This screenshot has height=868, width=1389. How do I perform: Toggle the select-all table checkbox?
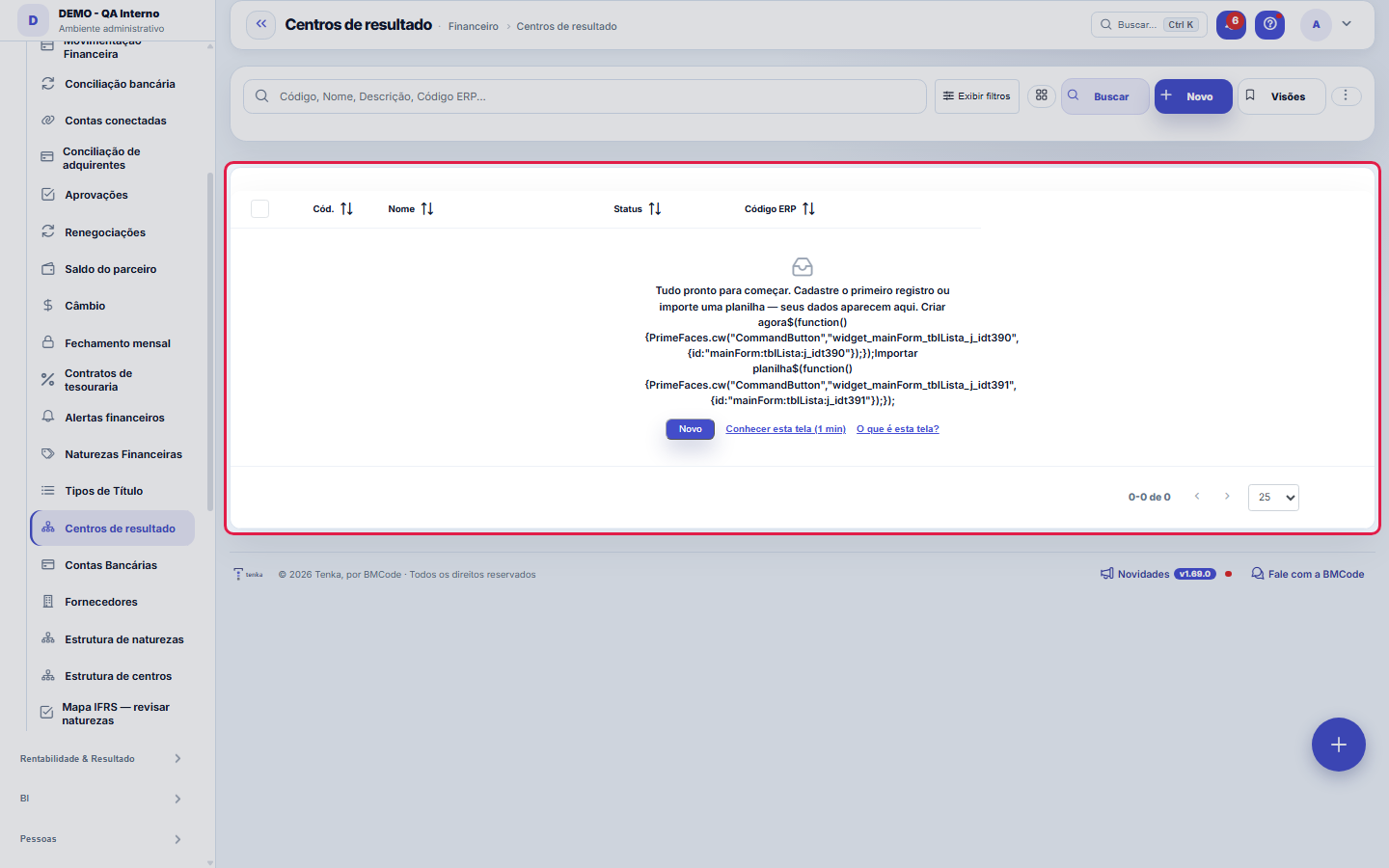(x=259, y=208)
